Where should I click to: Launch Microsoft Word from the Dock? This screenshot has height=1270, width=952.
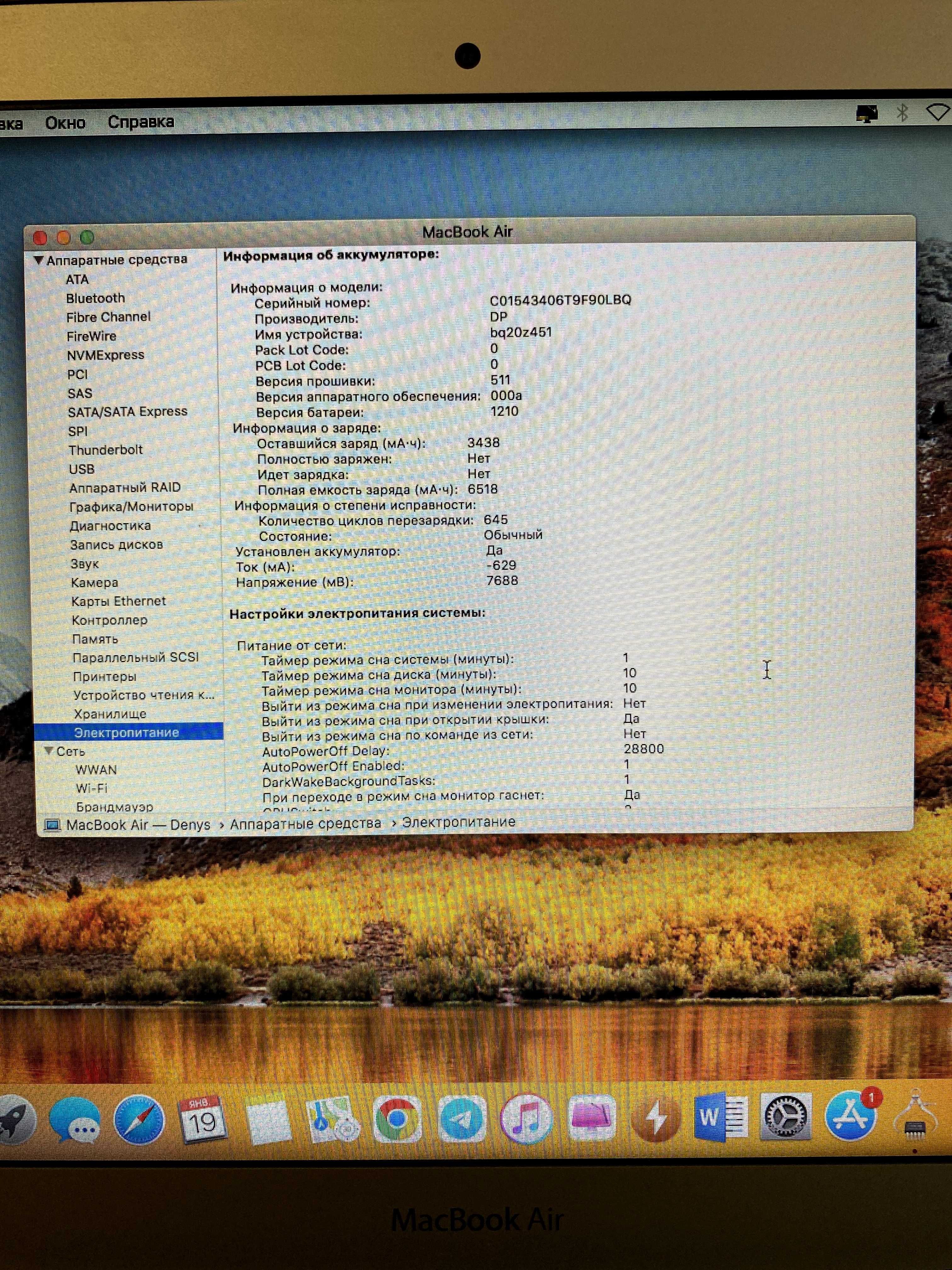pyautogui.click(x=721, y=1117)
